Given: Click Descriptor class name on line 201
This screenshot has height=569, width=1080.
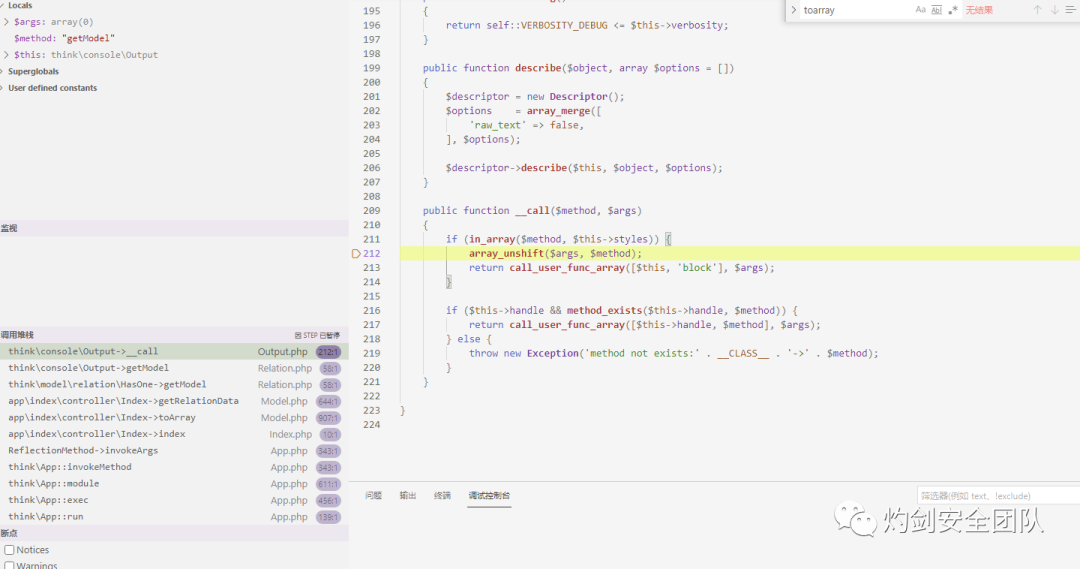Looking at the screenshot, I should (579, 96).
